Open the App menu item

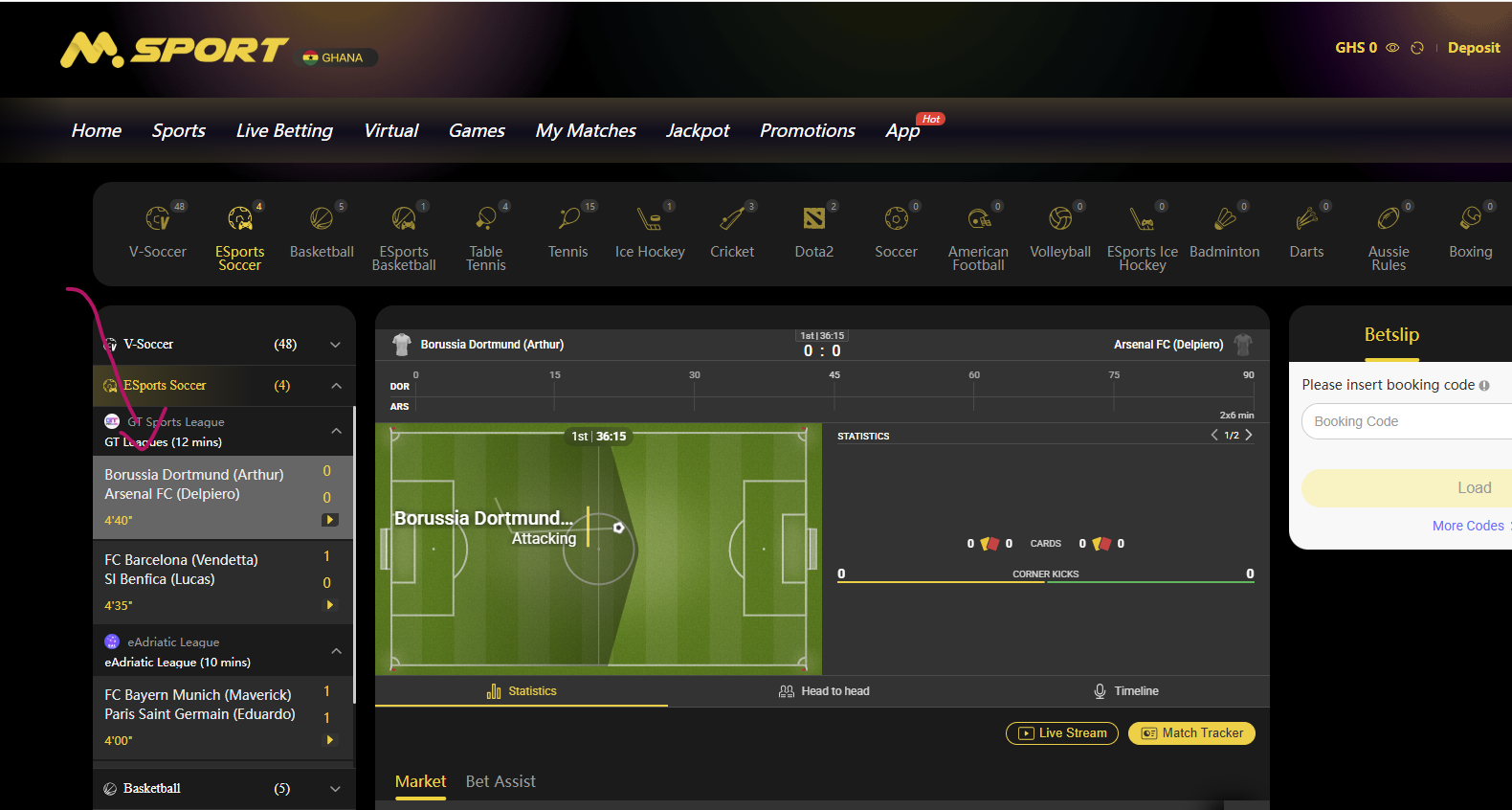point(902,131)
